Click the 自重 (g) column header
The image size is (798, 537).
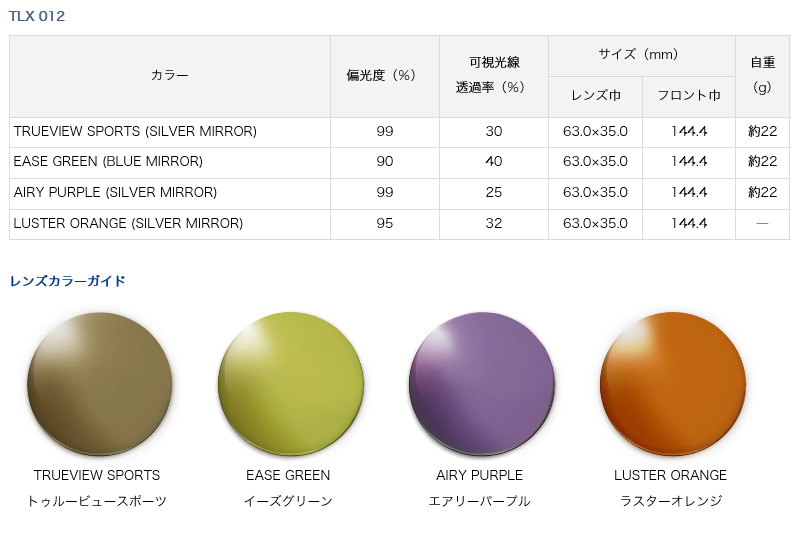[x=762, y=76]
